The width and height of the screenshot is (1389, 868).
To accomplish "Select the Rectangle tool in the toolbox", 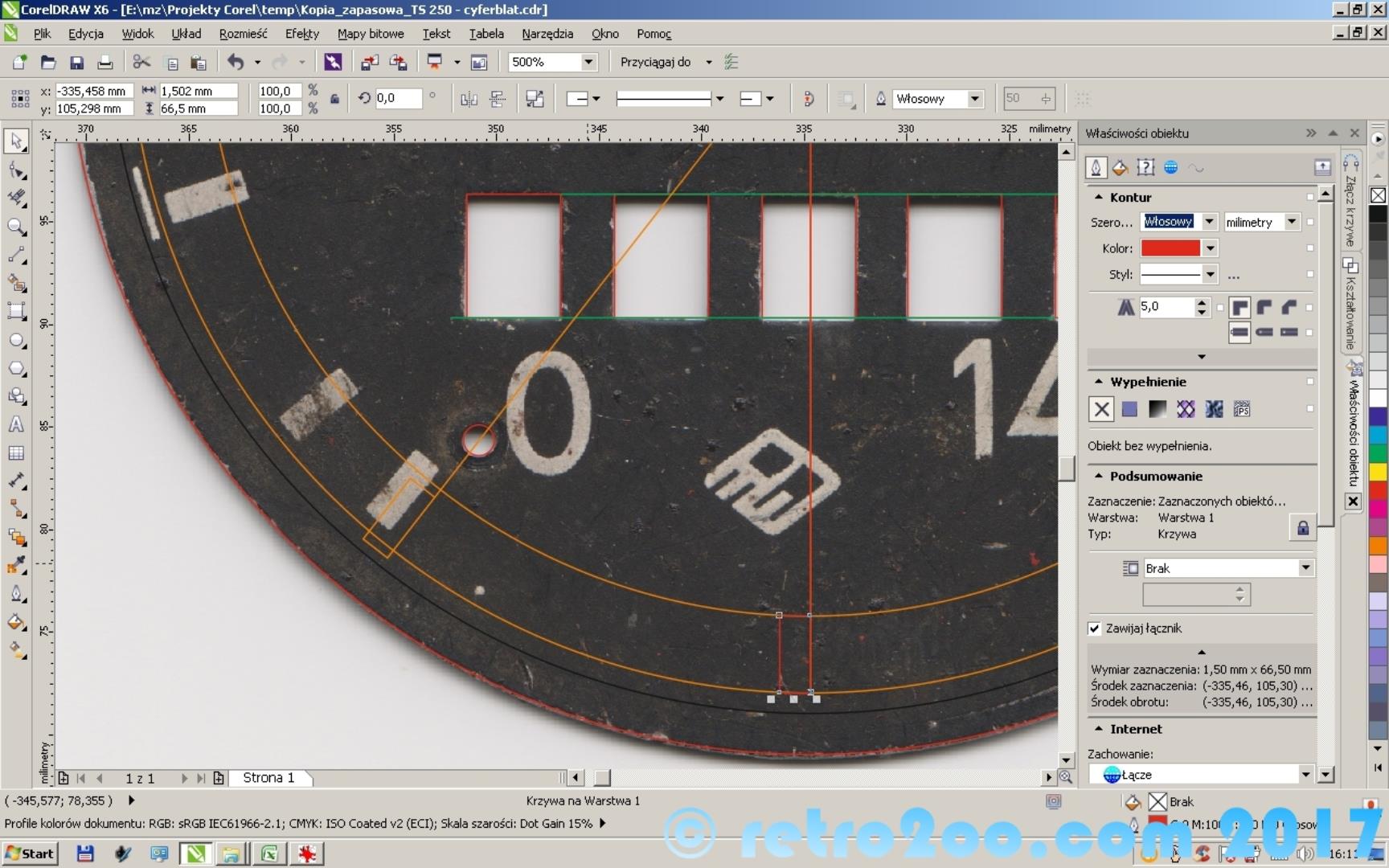I will pos(16,312).
